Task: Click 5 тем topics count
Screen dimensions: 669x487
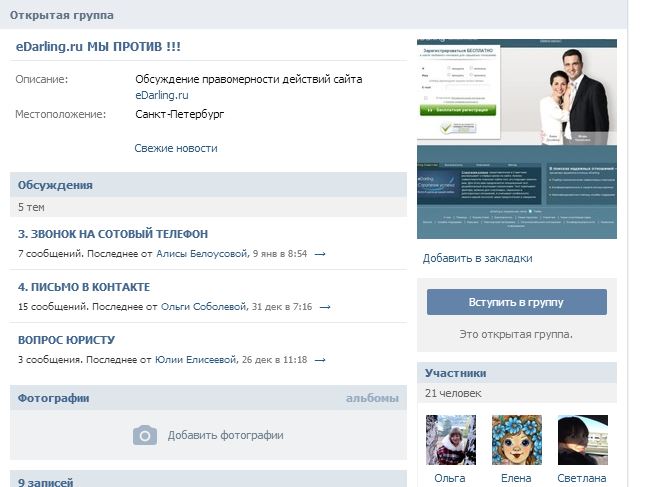Action: click(x=31, y=207)
